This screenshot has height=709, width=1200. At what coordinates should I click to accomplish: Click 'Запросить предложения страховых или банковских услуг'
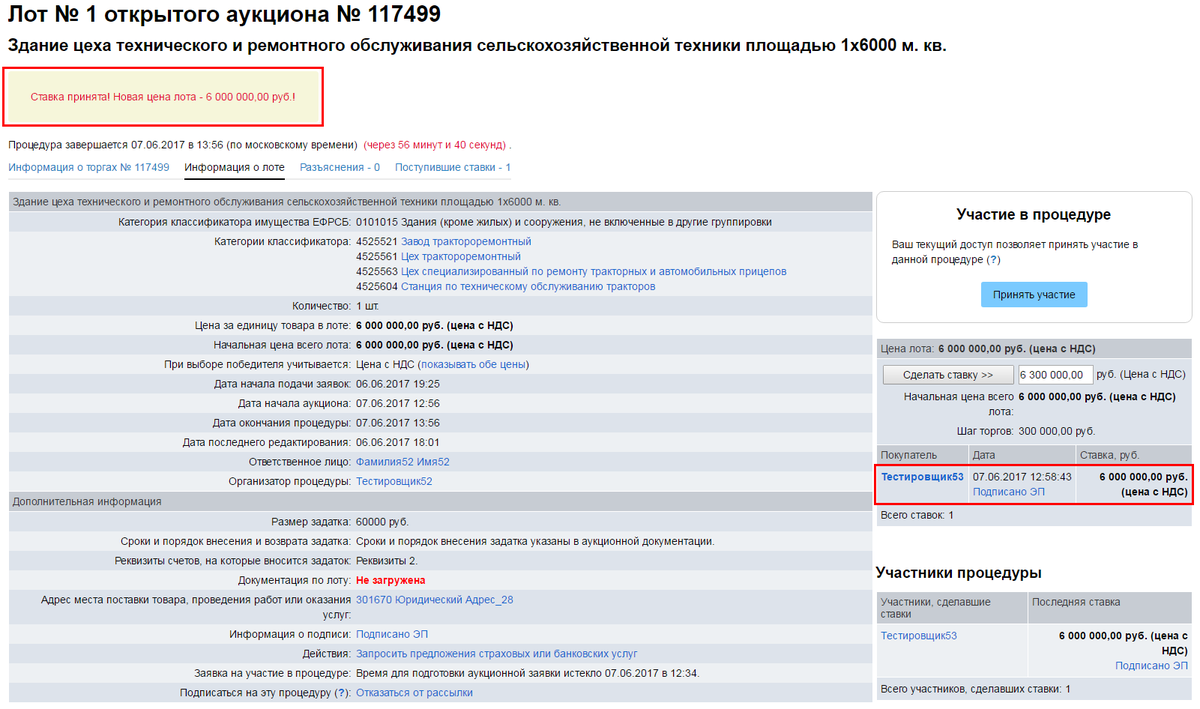point(497,654)
